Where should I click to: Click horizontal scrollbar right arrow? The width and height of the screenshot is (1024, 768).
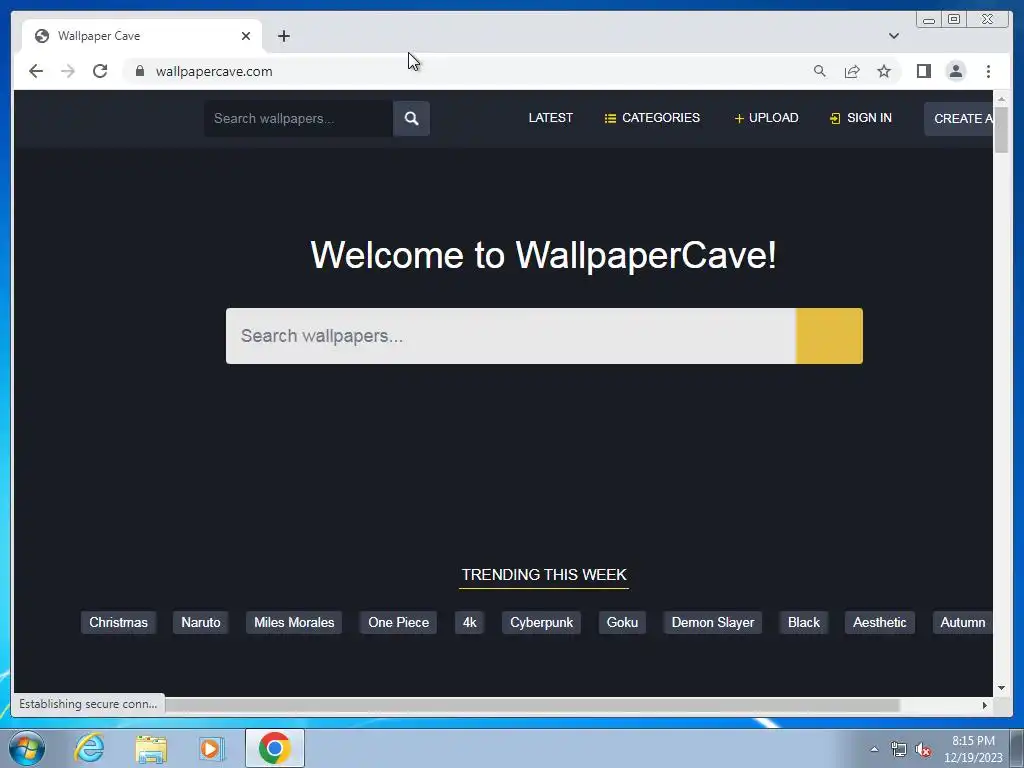[x=985, y=705]
